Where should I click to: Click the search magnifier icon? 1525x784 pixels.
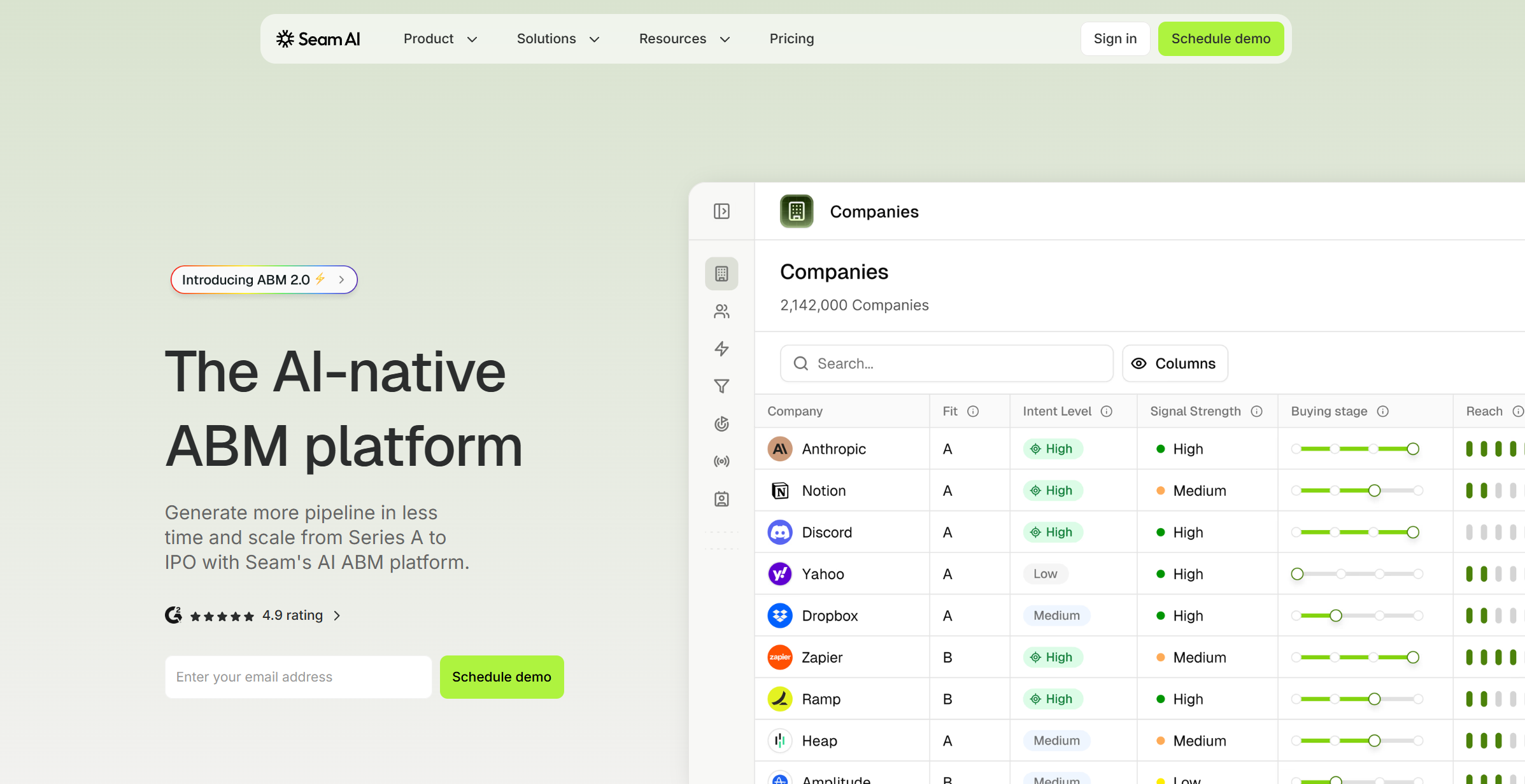[x=801, y=363]
